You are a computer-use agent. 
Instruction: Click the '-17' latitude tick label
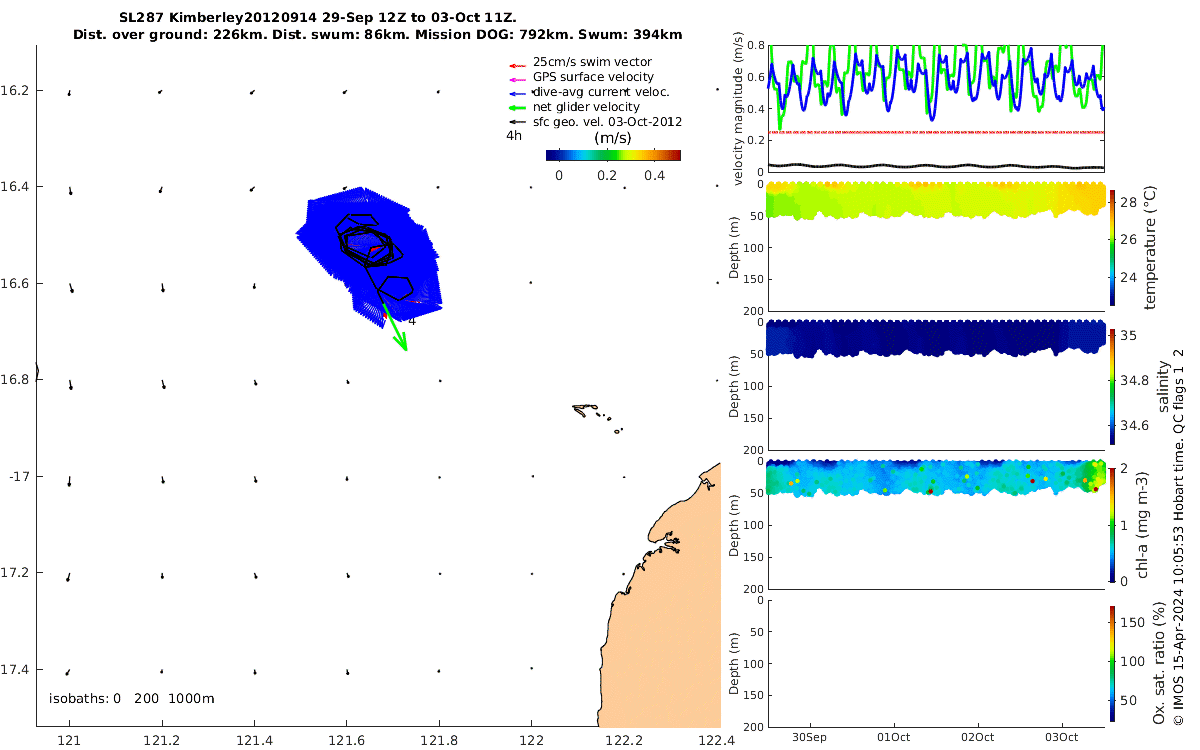[19, 476]
